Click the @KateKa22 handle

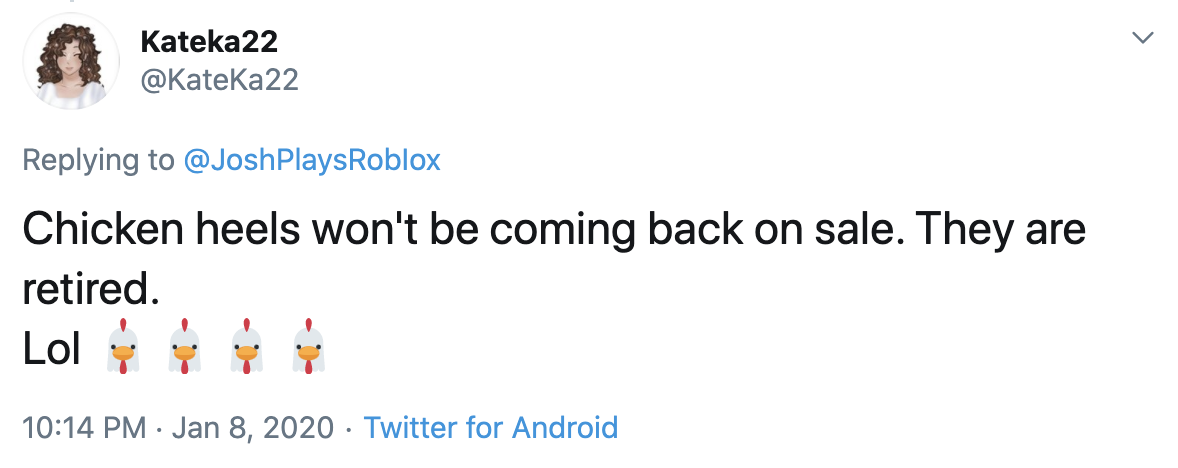(219, 79)
